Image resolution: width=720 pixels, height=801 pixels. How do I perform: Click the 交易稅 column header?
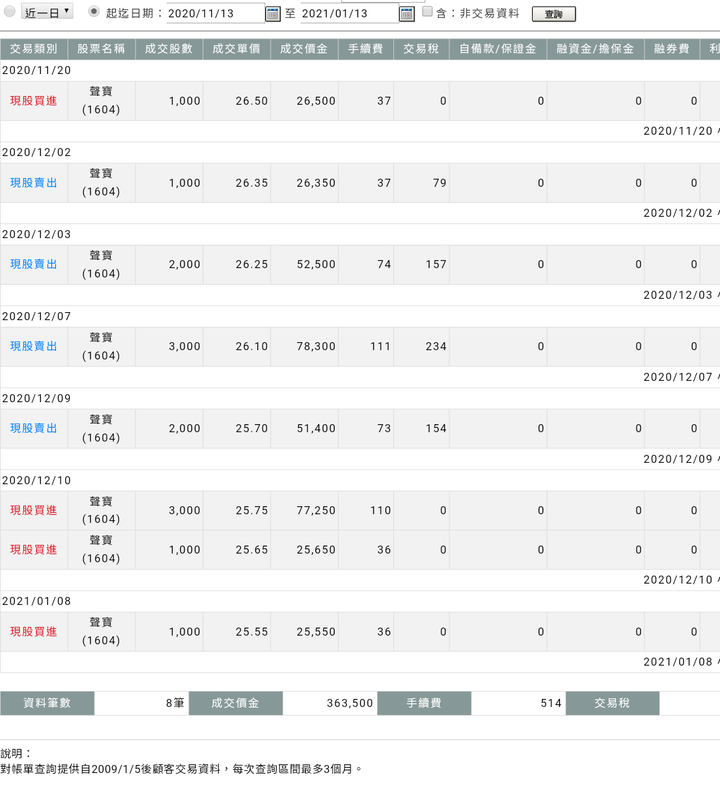coord(421,49)
